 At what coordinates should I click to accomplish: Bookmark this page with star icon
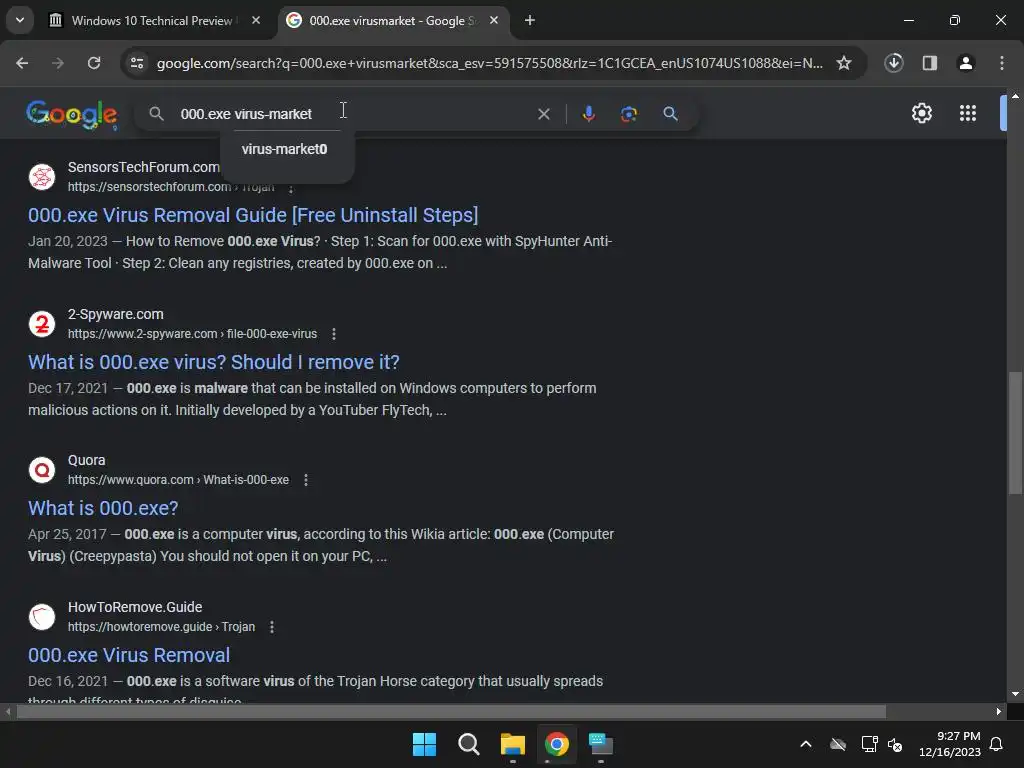844,63
